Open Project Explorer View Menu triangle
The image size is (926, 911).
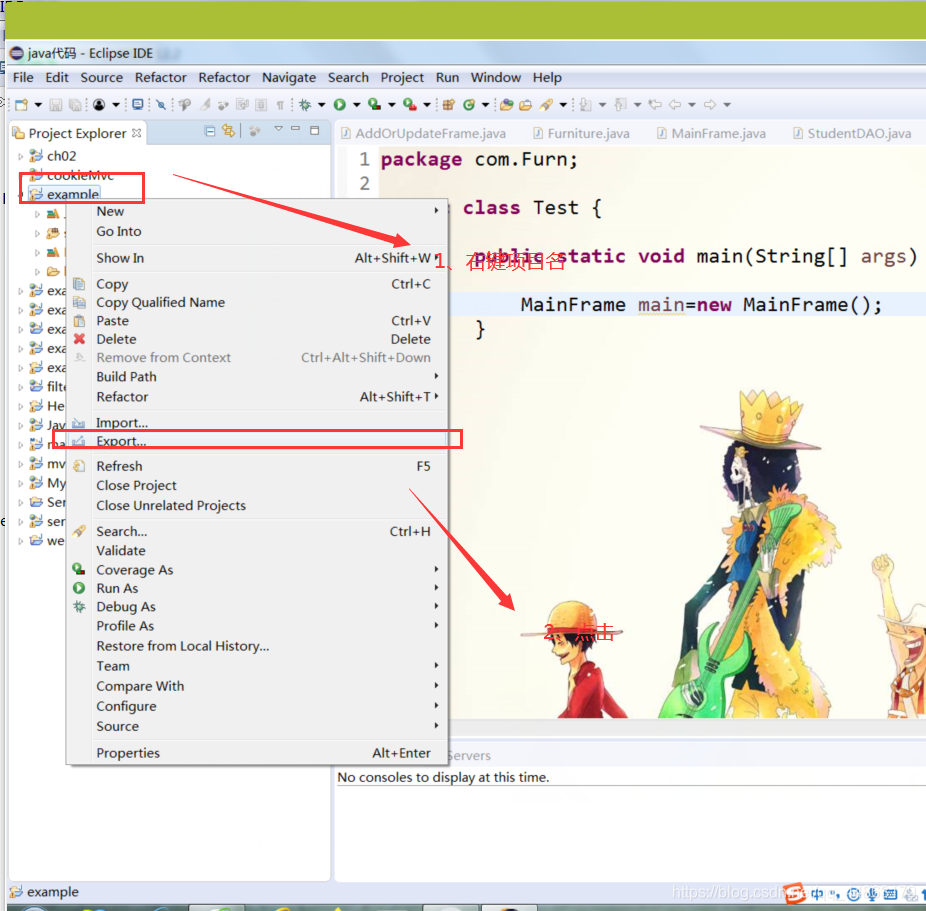click(x=278, y=128)
